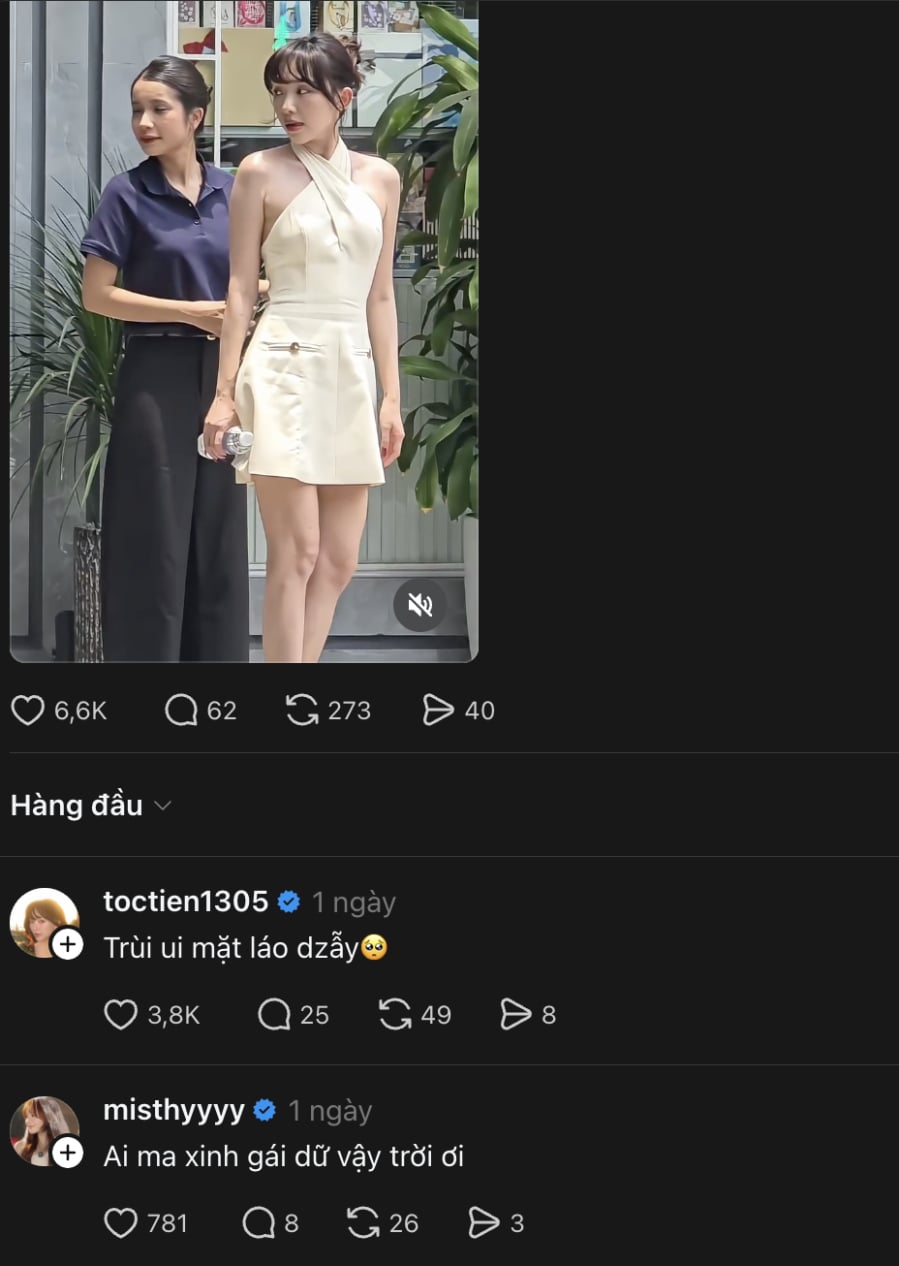Reply to toctien1305's comment
This screenshot has width=899, height=1266.
274,1016
